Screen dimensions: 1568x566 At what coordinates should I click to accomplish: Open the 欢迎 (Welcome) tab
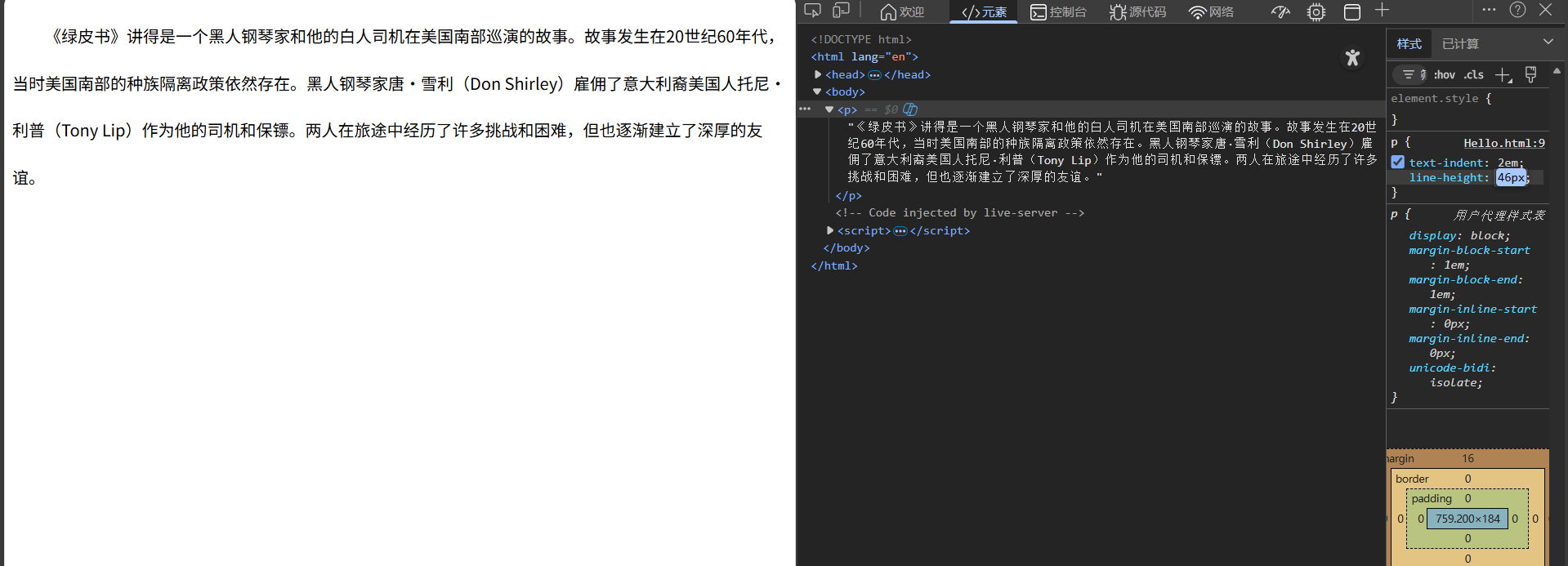tap(902, 11)
